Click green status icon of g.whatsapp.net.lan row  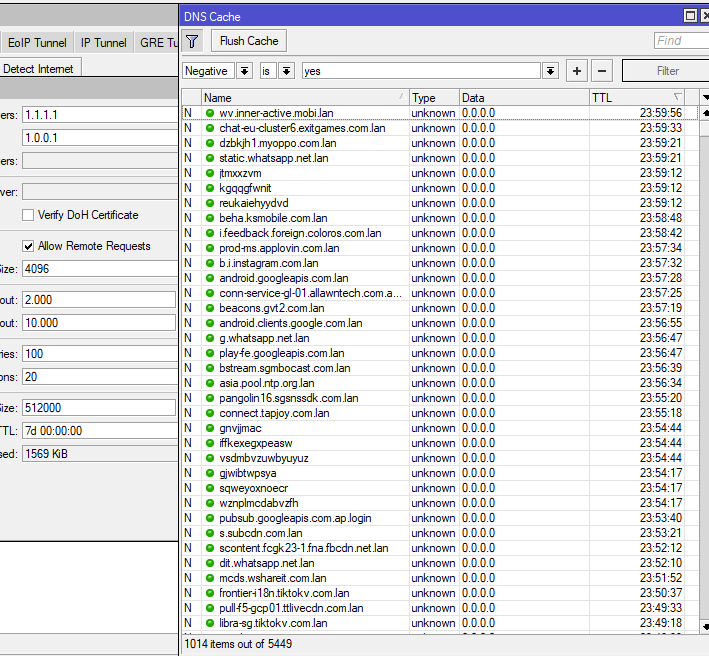[210, 338]
